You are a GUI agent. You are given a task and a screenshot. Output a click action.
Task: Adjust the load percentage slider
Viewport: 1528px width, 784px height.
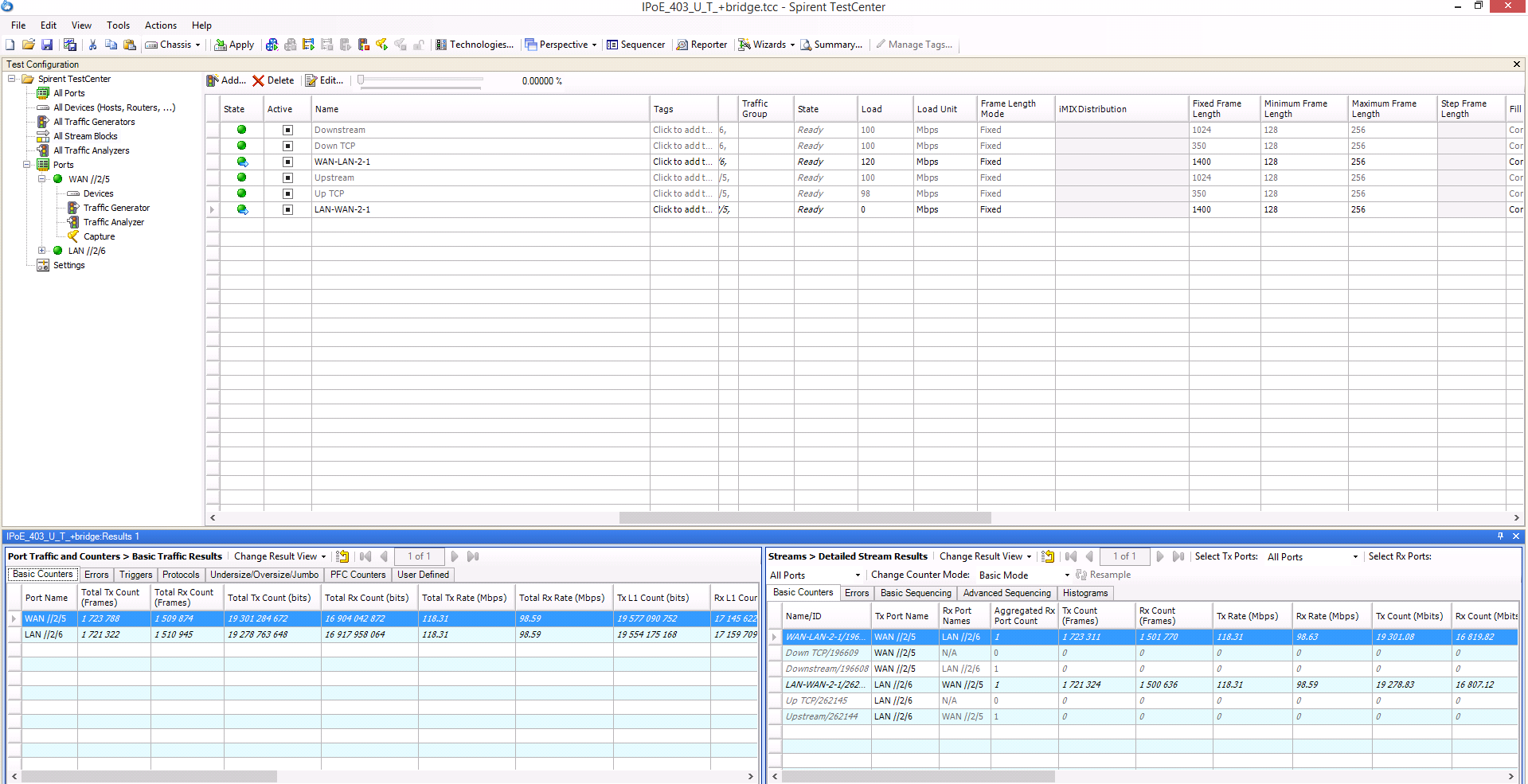click(361, 80)
